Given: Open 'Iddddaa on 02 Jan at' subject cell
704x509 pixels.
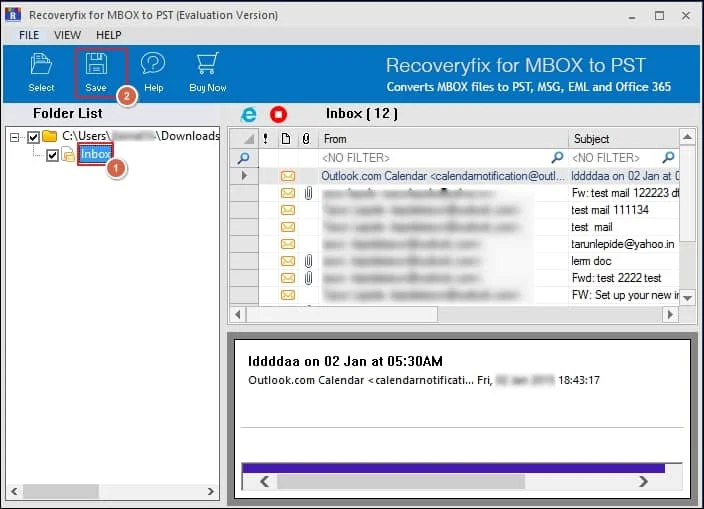Looking at the screenshot, I should [624, 176].
